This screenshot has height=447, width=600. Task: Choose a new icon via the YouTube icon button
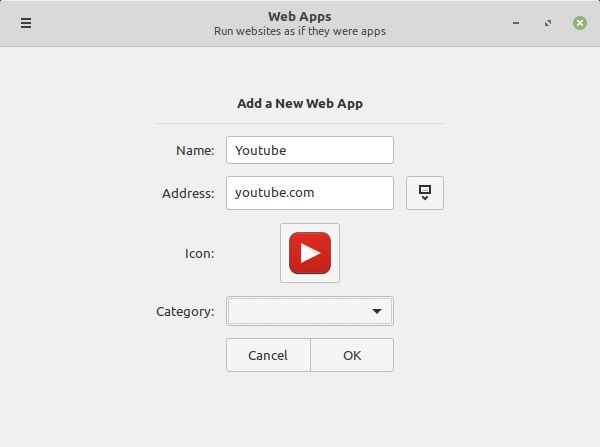(310, 253)
